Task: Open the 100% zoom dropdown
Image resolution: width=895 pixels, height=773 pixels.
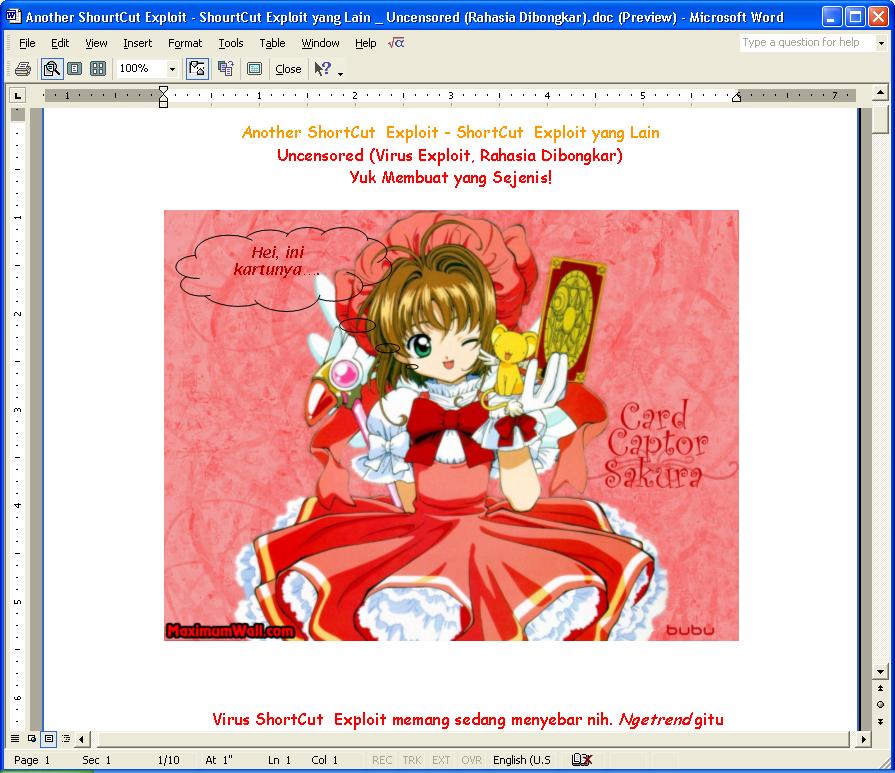Action: (x=172, y=69)
